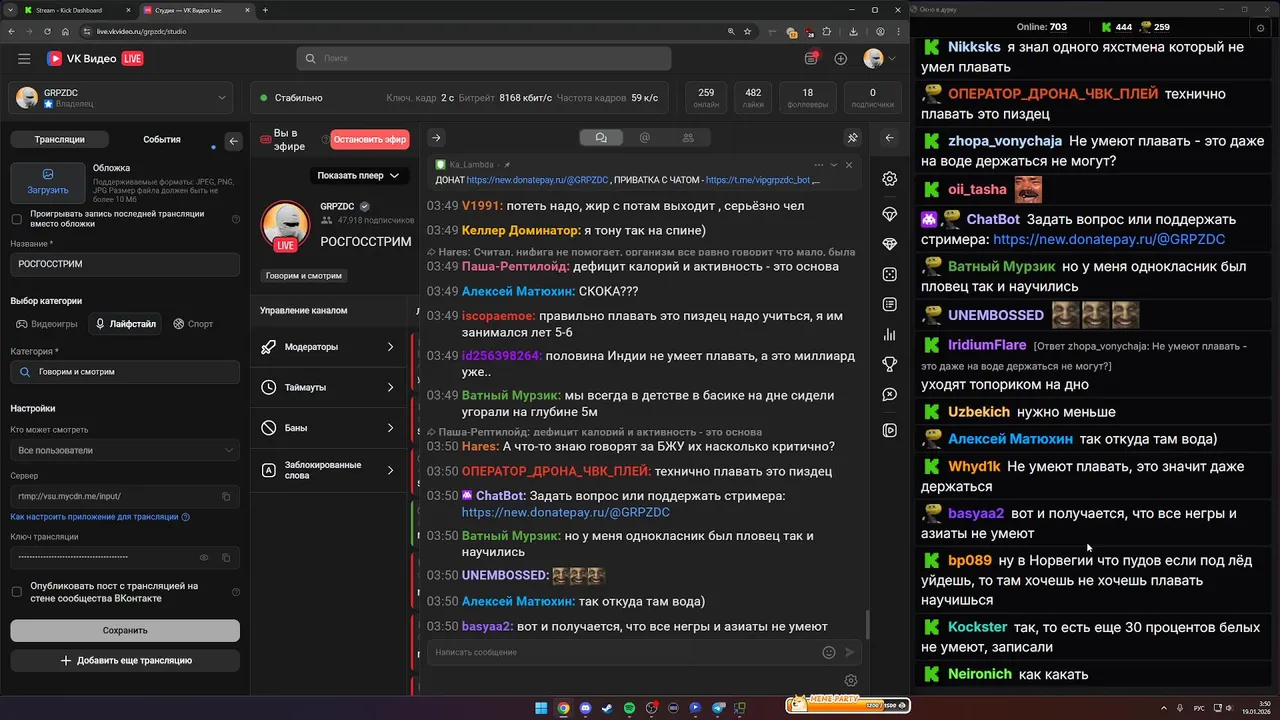Click the trophy sidebar icon
This screenshot has height=720, width=1280.
(890, 364)
